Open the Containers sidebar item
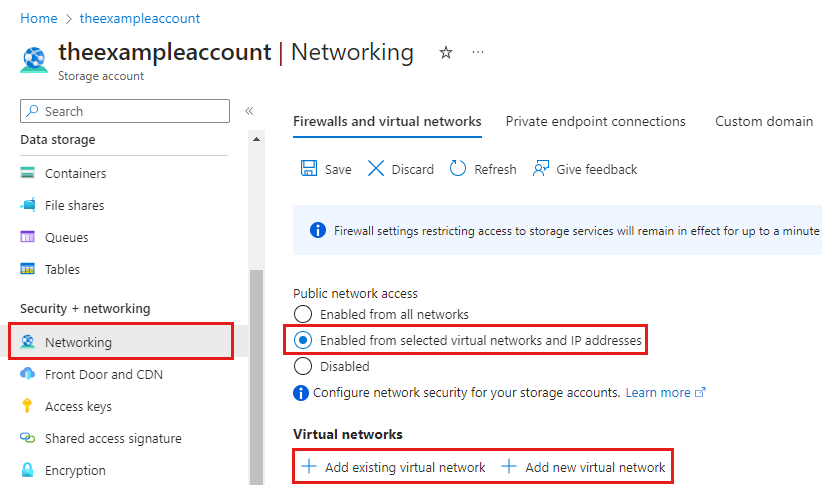The height and width of the screenshot is (485, 822). tap(75, 173)
